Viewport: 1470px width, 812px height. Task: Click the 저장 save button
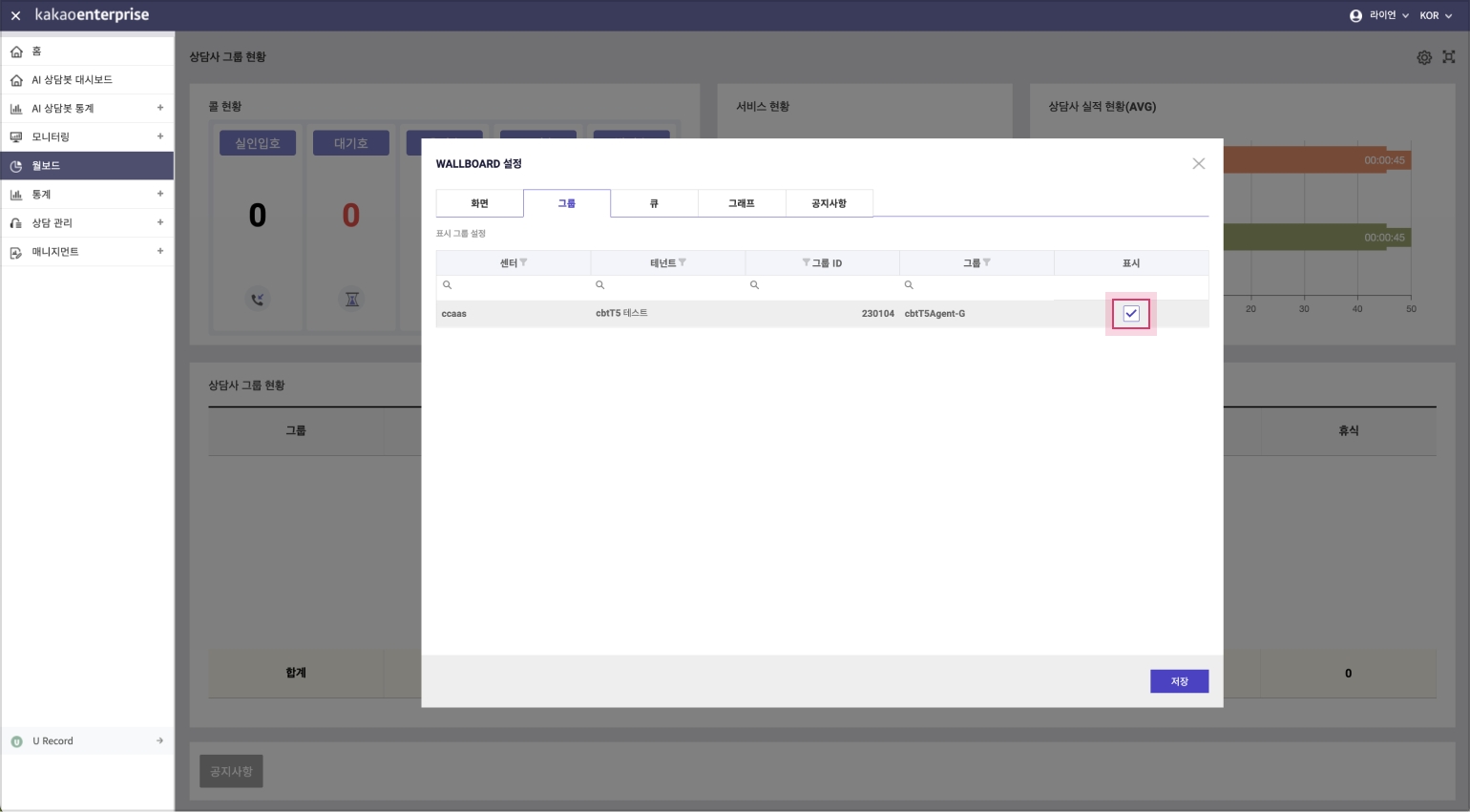[1179, 681]
